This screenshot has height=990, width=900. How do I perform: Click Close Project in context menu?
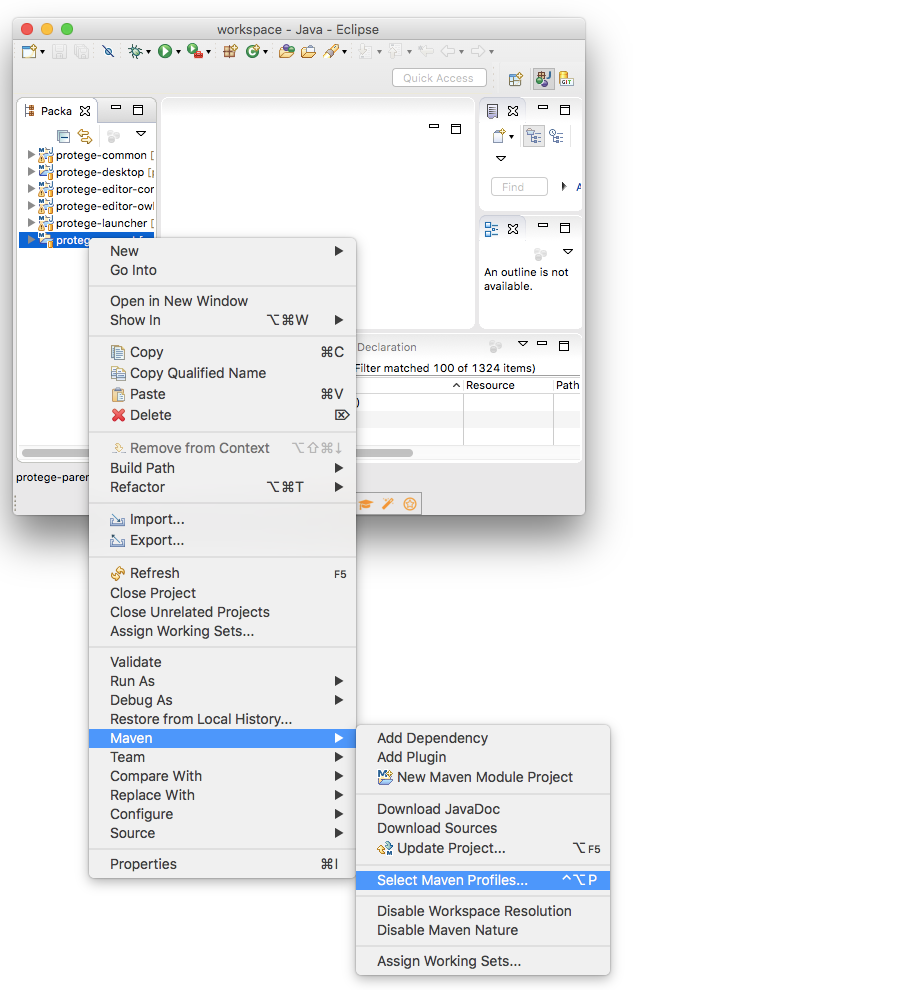[222, 593]
